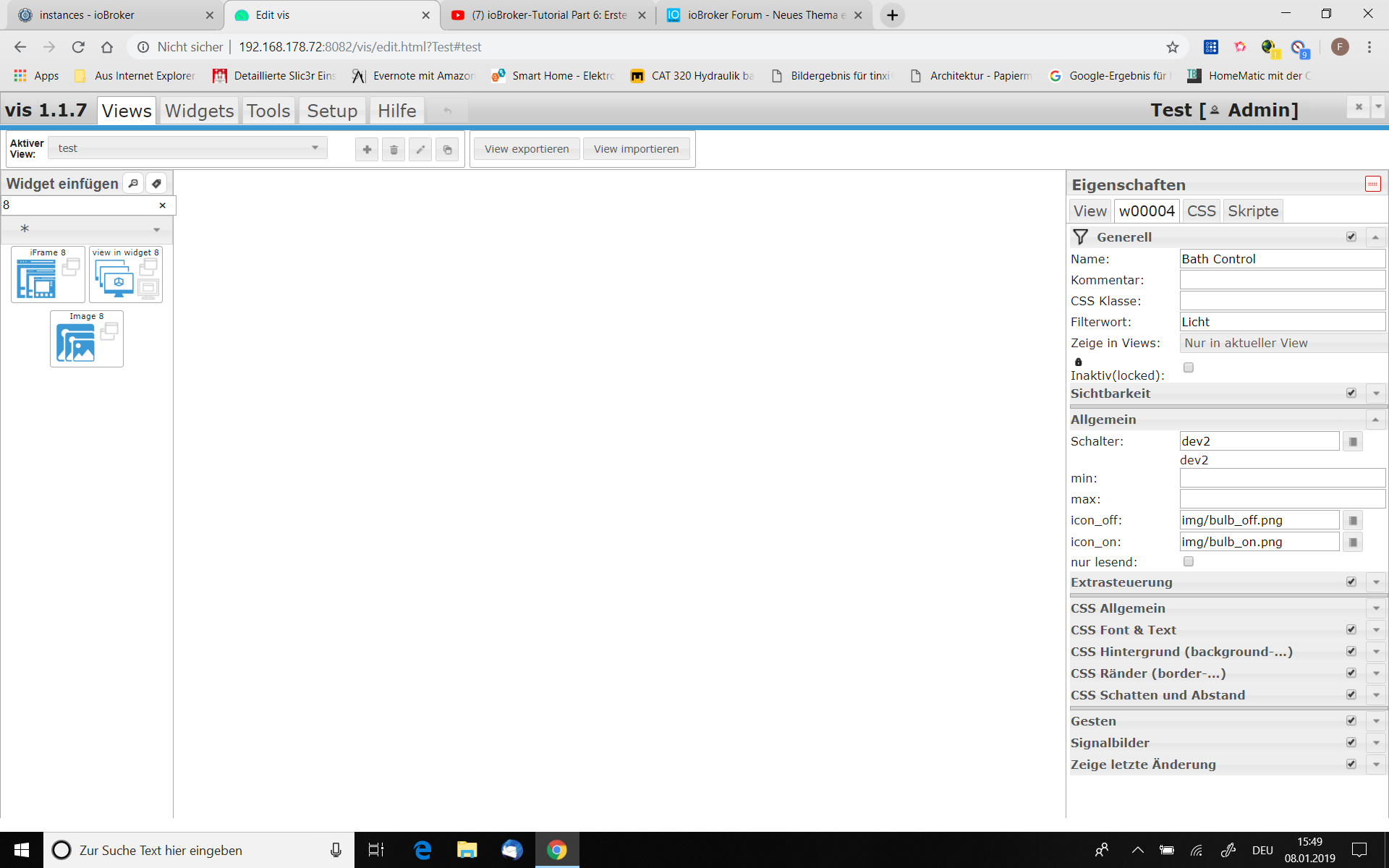Duplicate the view with copy icon
This screenshot has height=868, width=1389.
click(447, 150)
